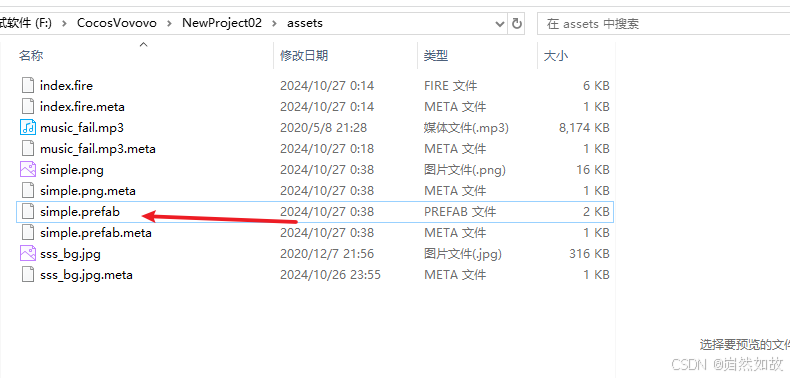Click the index.fire file icon
This screenshot has width=790, height=378.
click(28, 86)
